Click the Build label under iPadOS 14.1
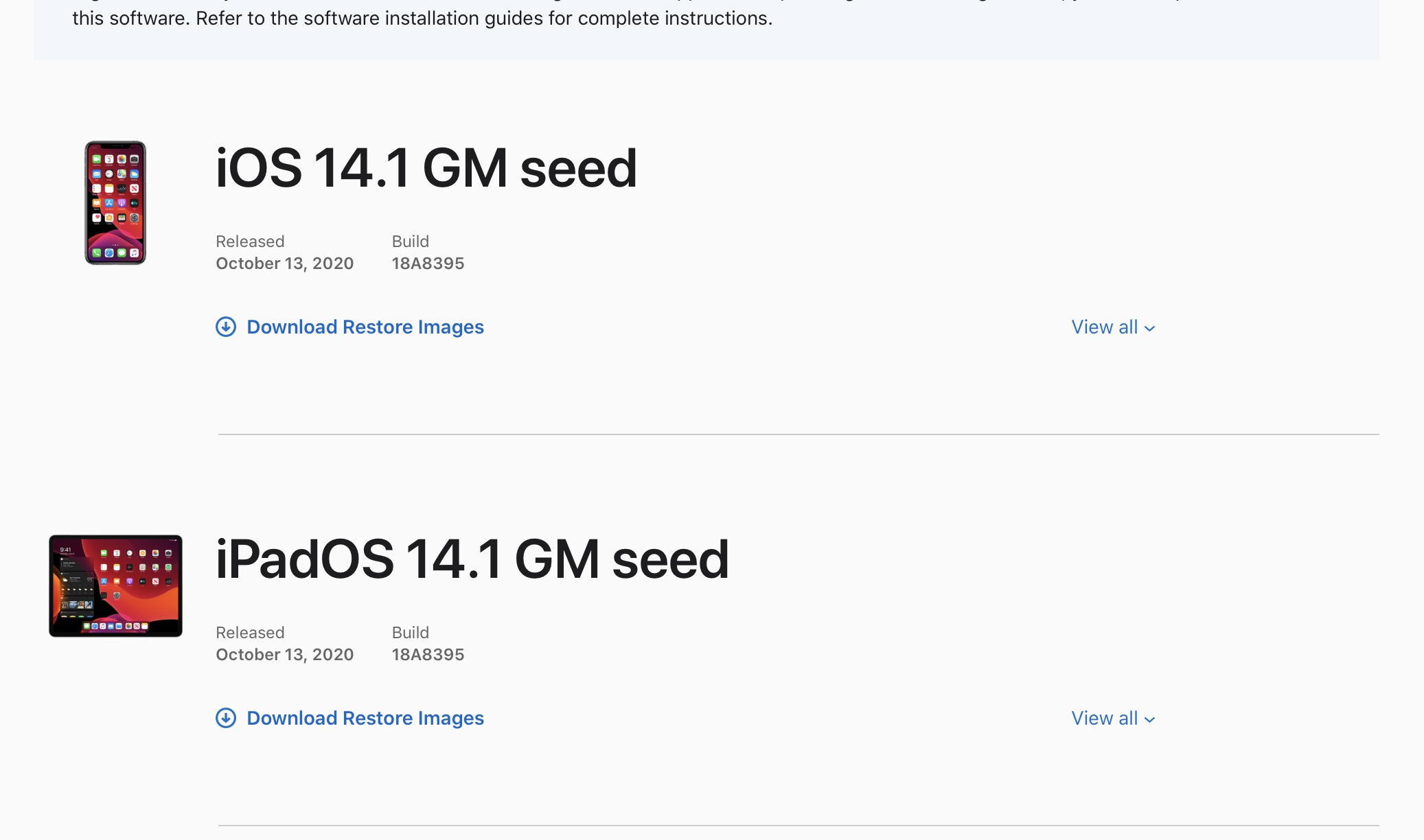Screen dimensions: 1424x840 [411, 633]
